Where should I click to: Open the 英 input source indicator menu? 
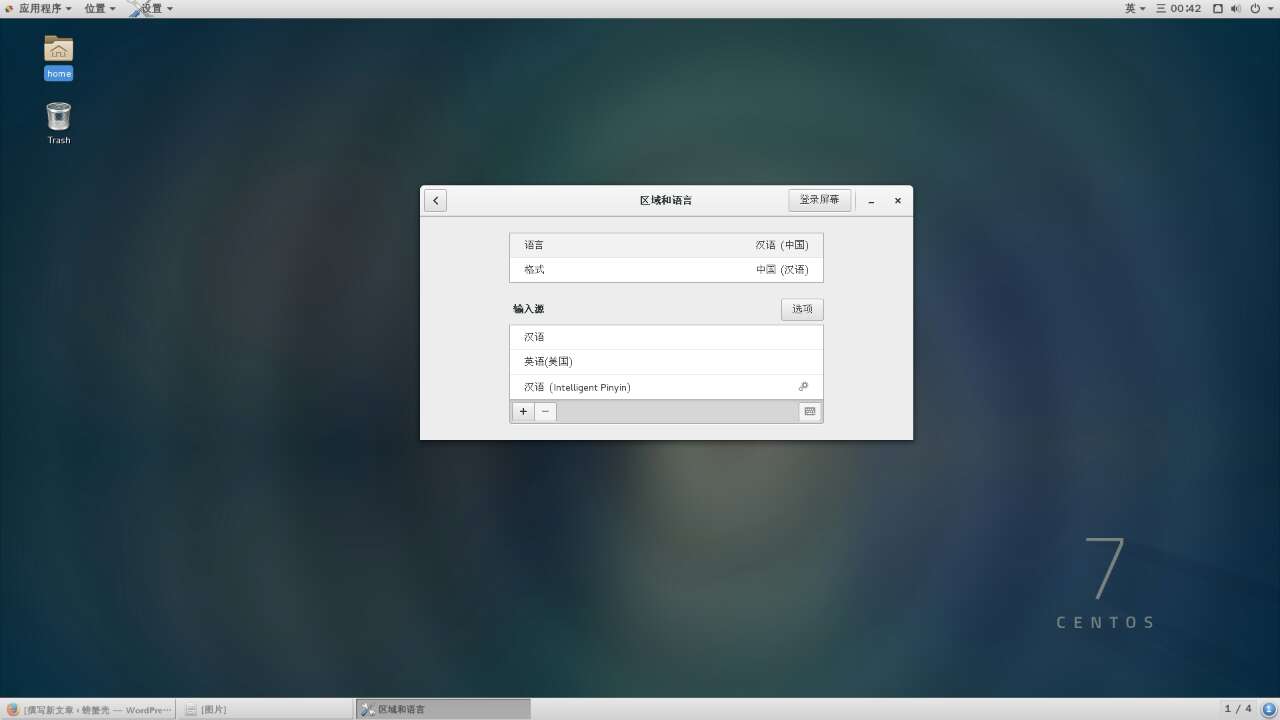coord(1133,8)
